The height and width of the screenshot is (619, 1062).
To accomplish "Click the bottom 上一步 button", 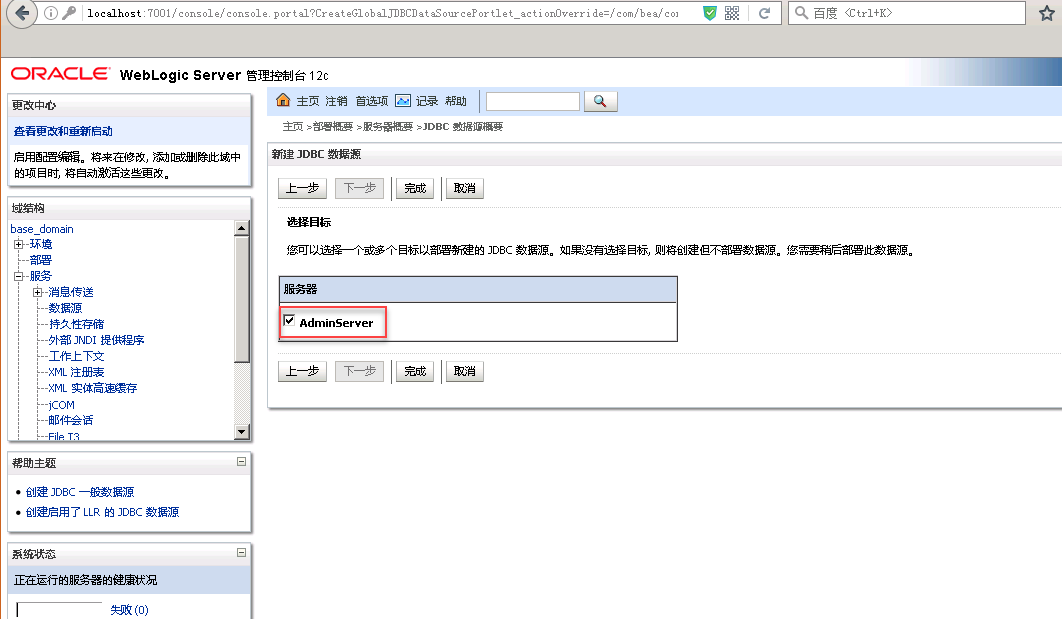I will [302, 371].
